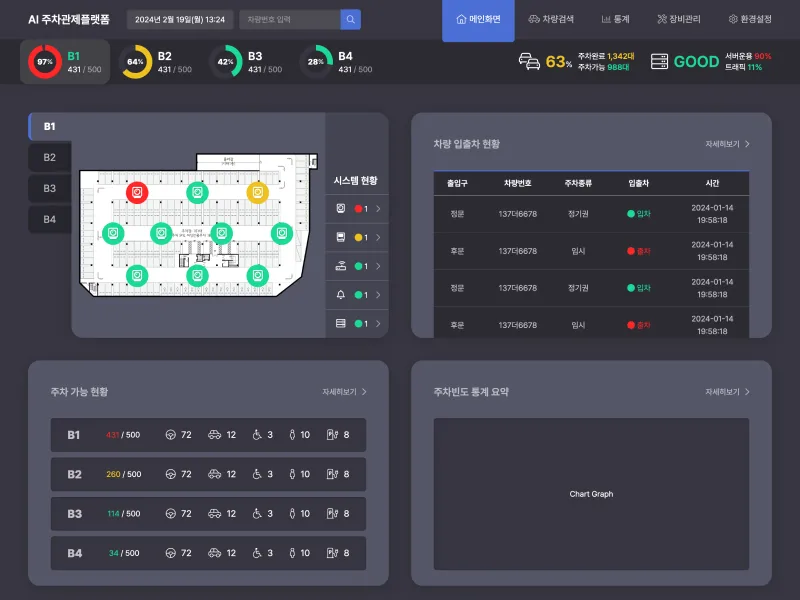Viewport: 800px width, 600px height.
Task: Open the 차량검색 menu
Action: click(x=551, y=19)
